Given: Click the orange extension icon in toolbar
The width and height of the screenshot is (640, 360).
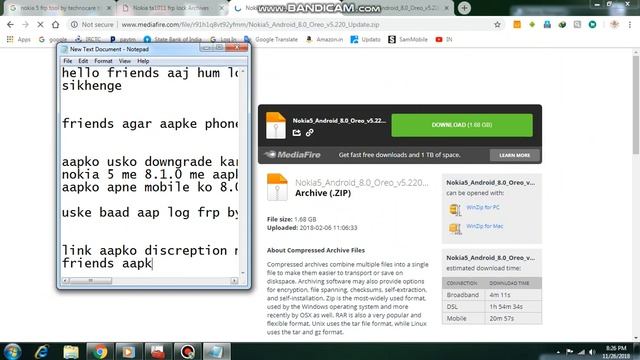Looking at the screenshot, I should (517, 24).
